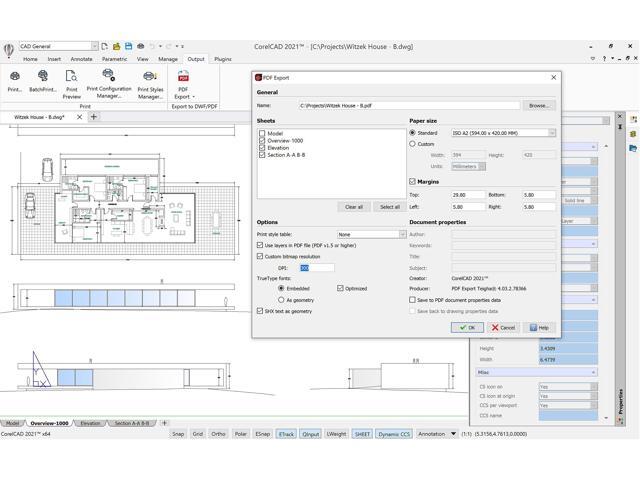Screen dimensions: 640x480
Task: Click the PDF Export ribbon icon
Action: [183, 77]
